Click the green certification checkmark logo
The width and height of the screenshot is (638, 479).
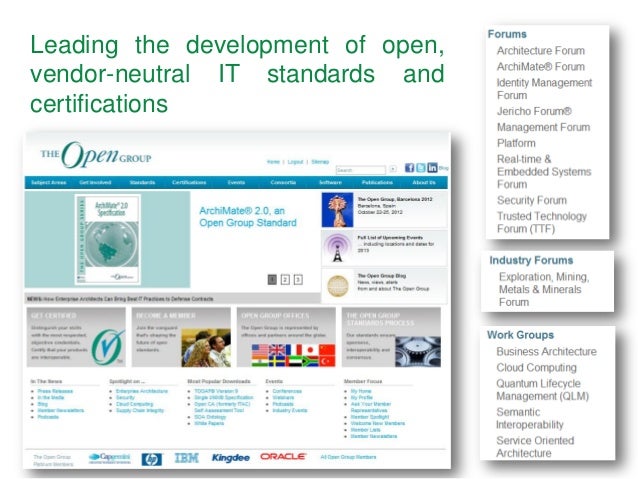click(107, 347)
